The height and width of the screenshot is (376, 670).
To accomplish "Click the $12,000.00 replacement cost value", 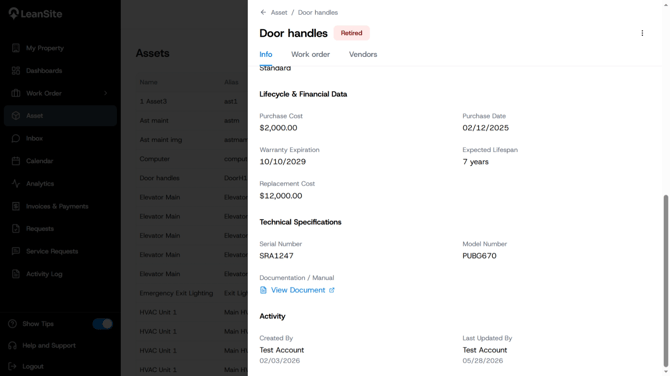I will tap(281, 196).
